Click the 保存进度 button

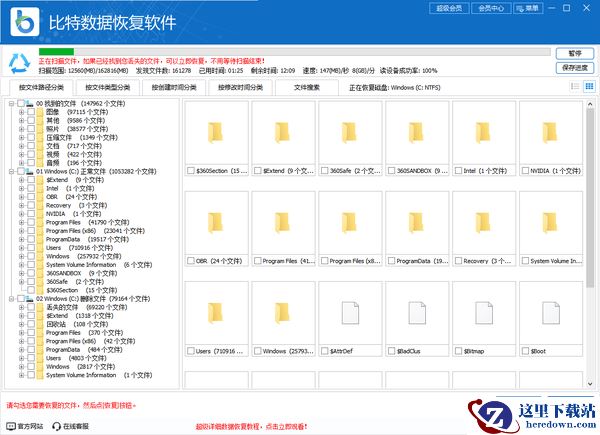575,68
